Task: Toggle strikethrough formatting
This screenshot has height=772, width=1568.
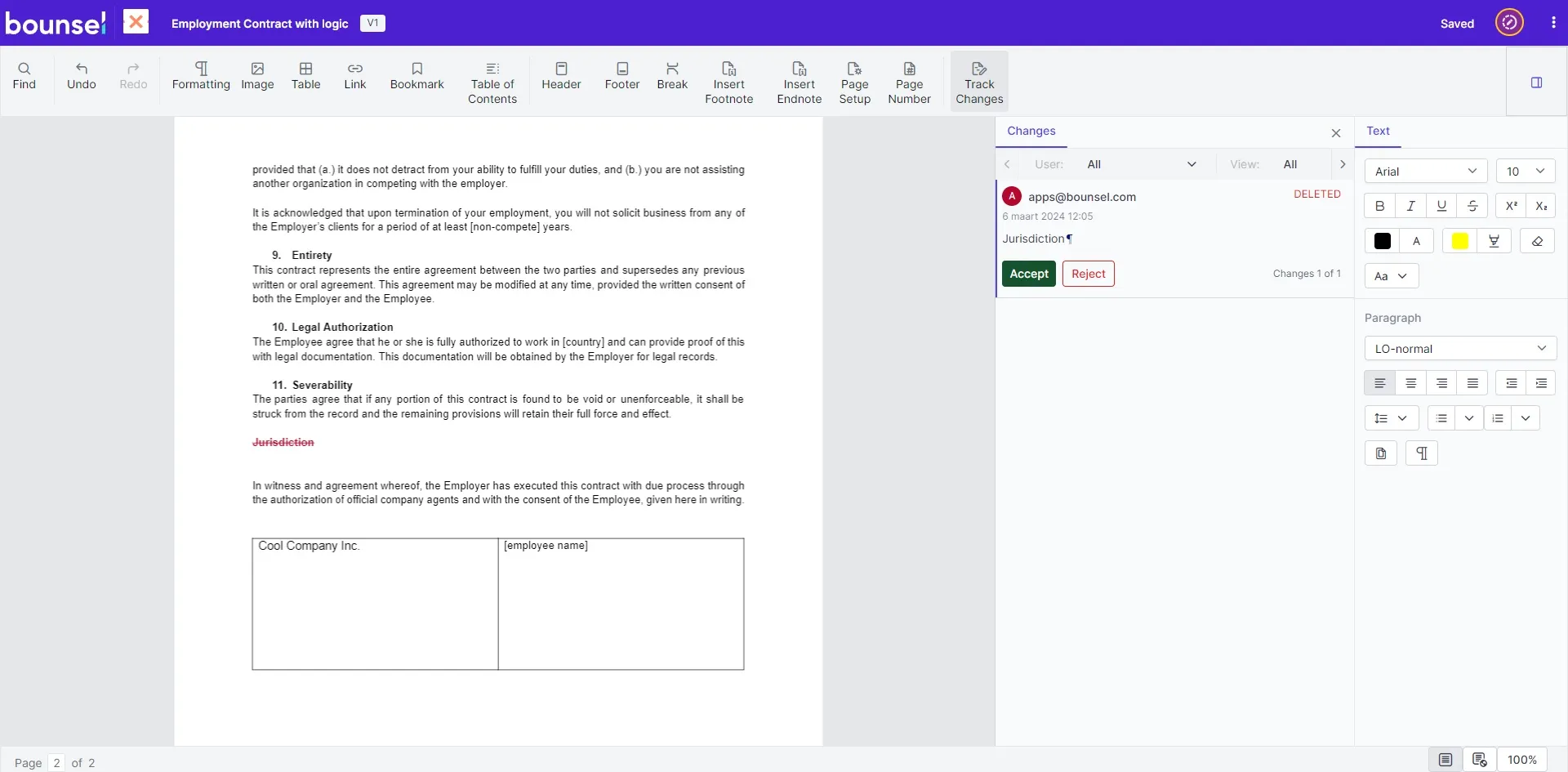Action: click(x=1472, y=206)
